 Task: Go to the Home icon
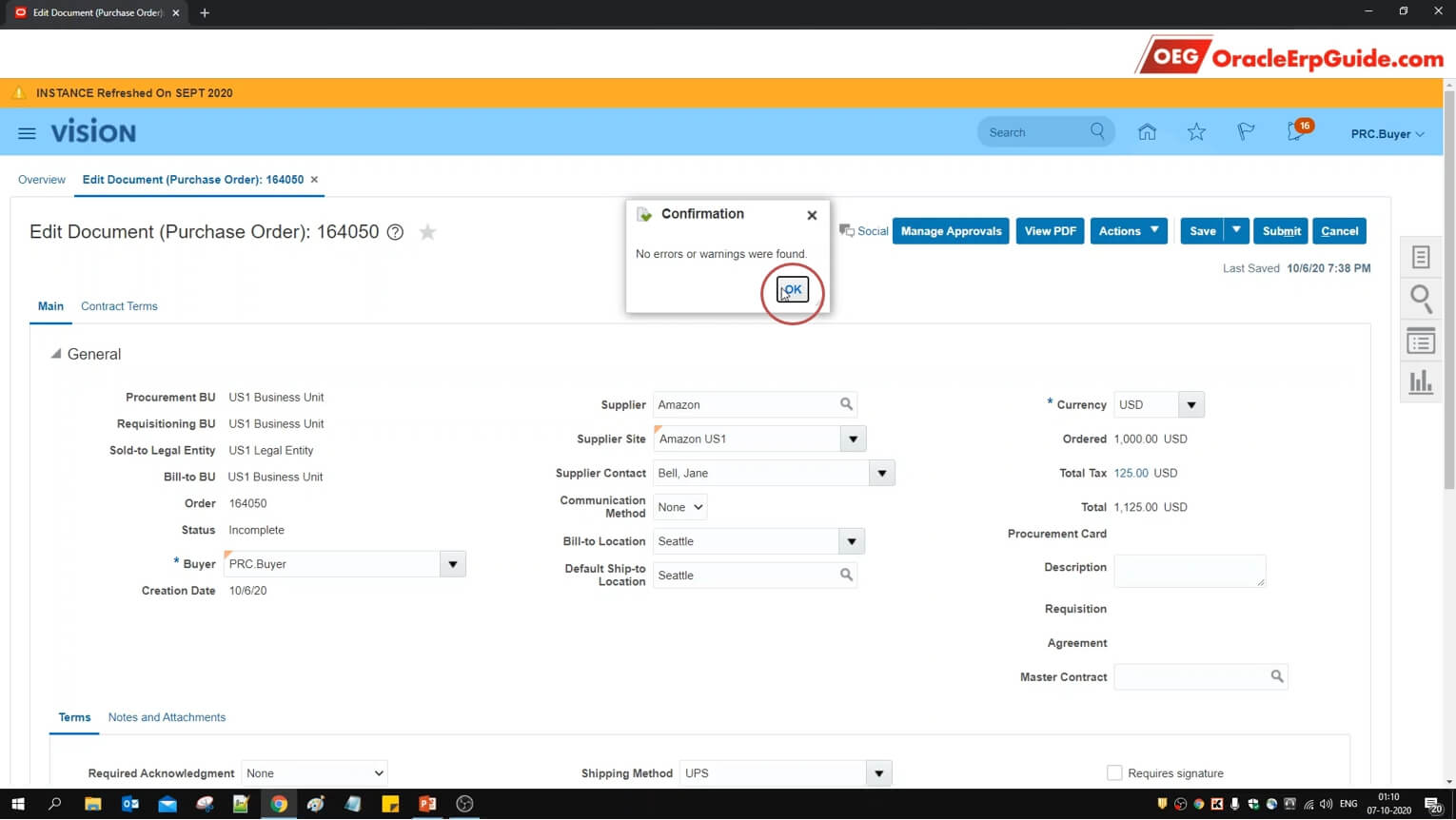(1147, 132)
